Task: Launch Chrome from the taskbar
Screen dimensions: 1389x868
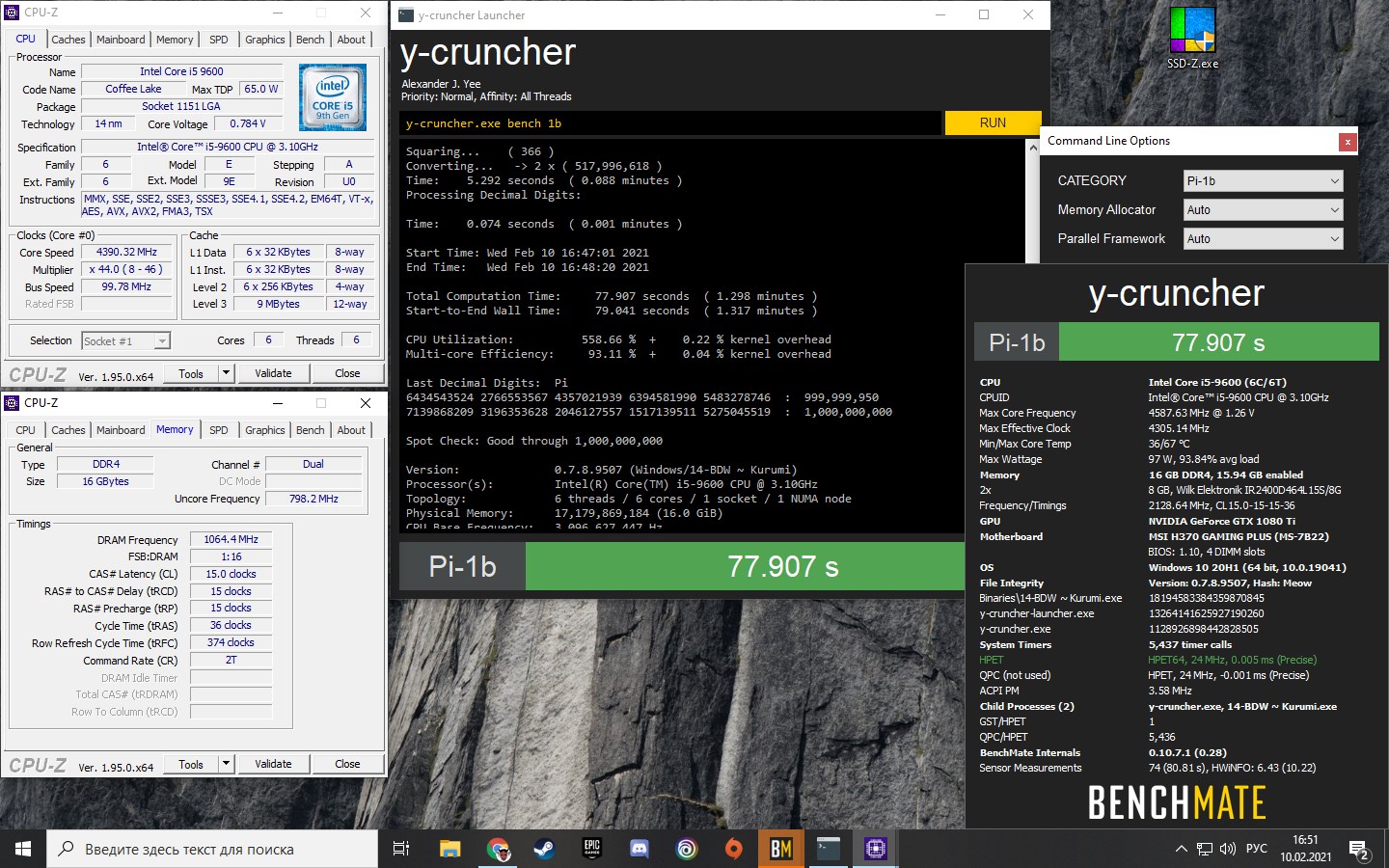Action: 498,849
